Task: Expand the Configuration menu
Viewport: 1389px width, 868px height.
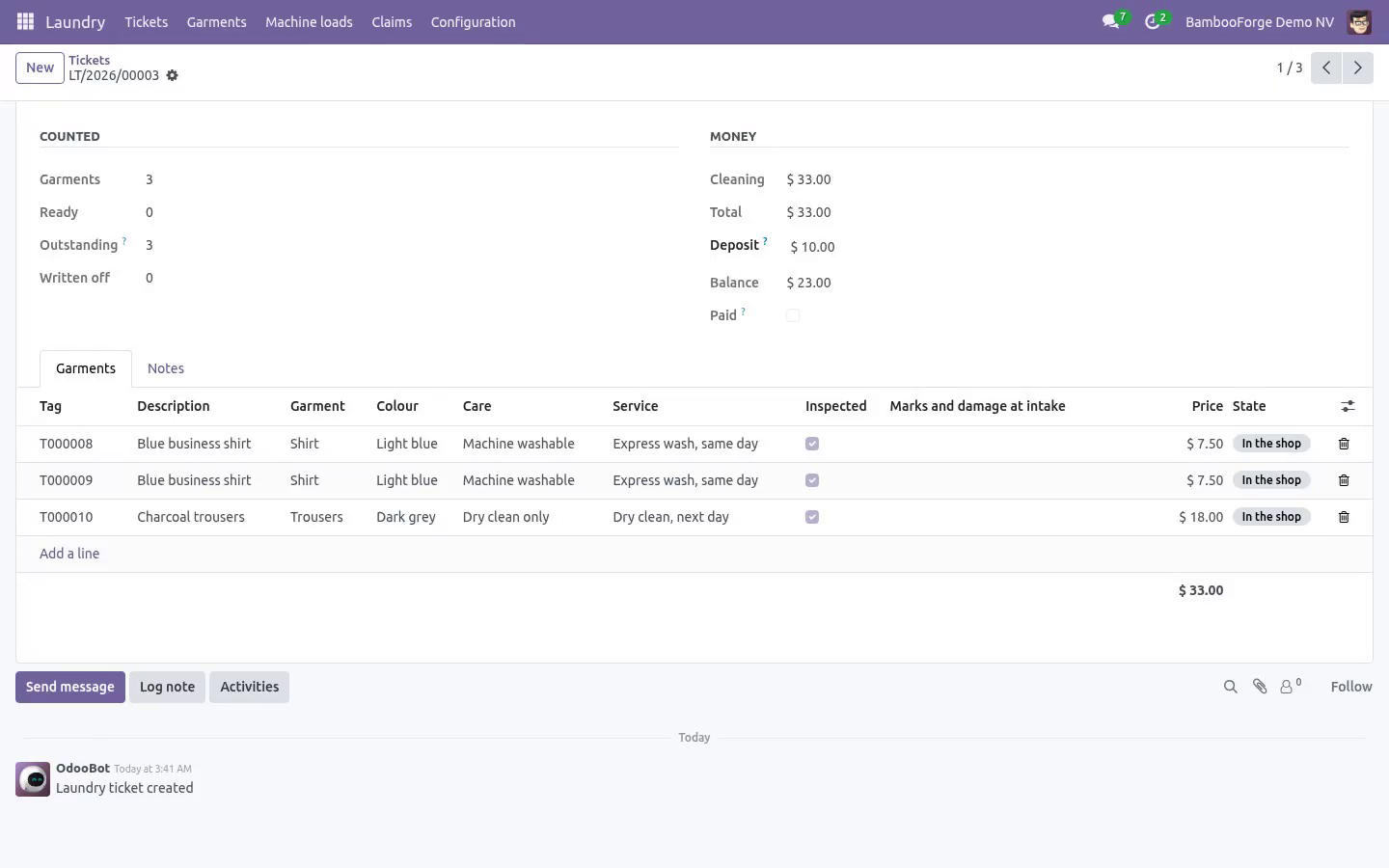Action: point(473,21)
